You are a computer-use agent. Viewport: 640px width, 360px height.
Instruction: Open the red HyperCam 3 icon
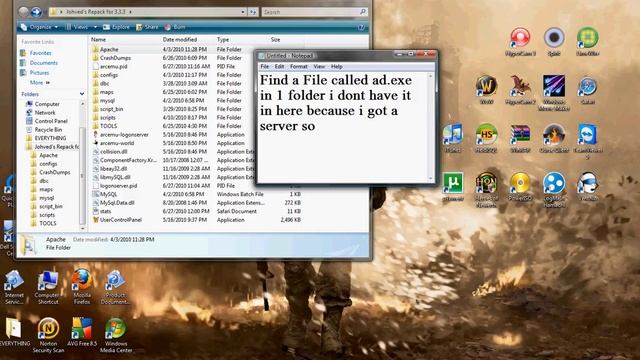point(520,41)
